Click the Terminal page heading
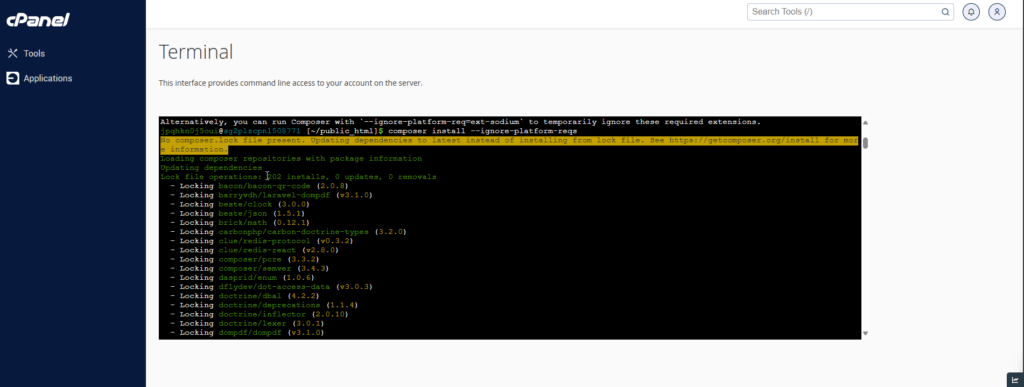Image resolution: width=1024 pixels, height=387 pixels. (x=196, y=52)
